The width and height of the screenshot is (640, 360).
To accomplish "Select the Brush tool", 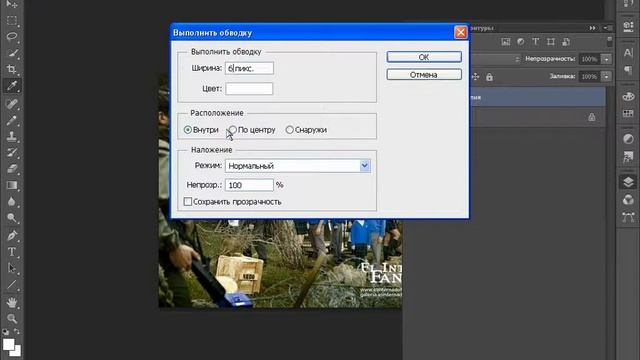I will (12, 120).
